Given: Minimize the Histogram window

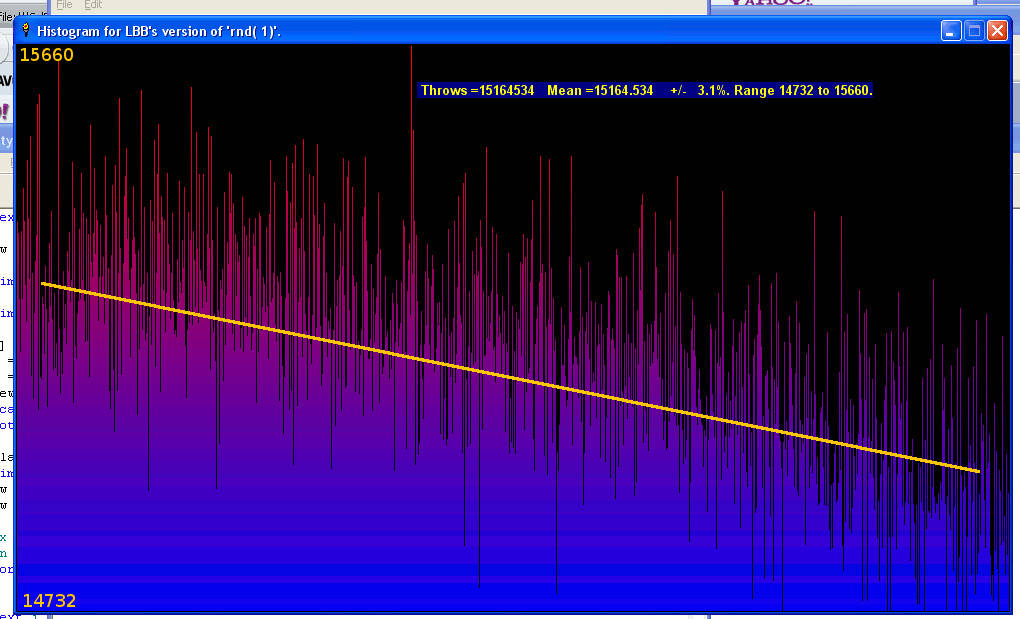Looking at the screenshot, I should coord(951,31).
